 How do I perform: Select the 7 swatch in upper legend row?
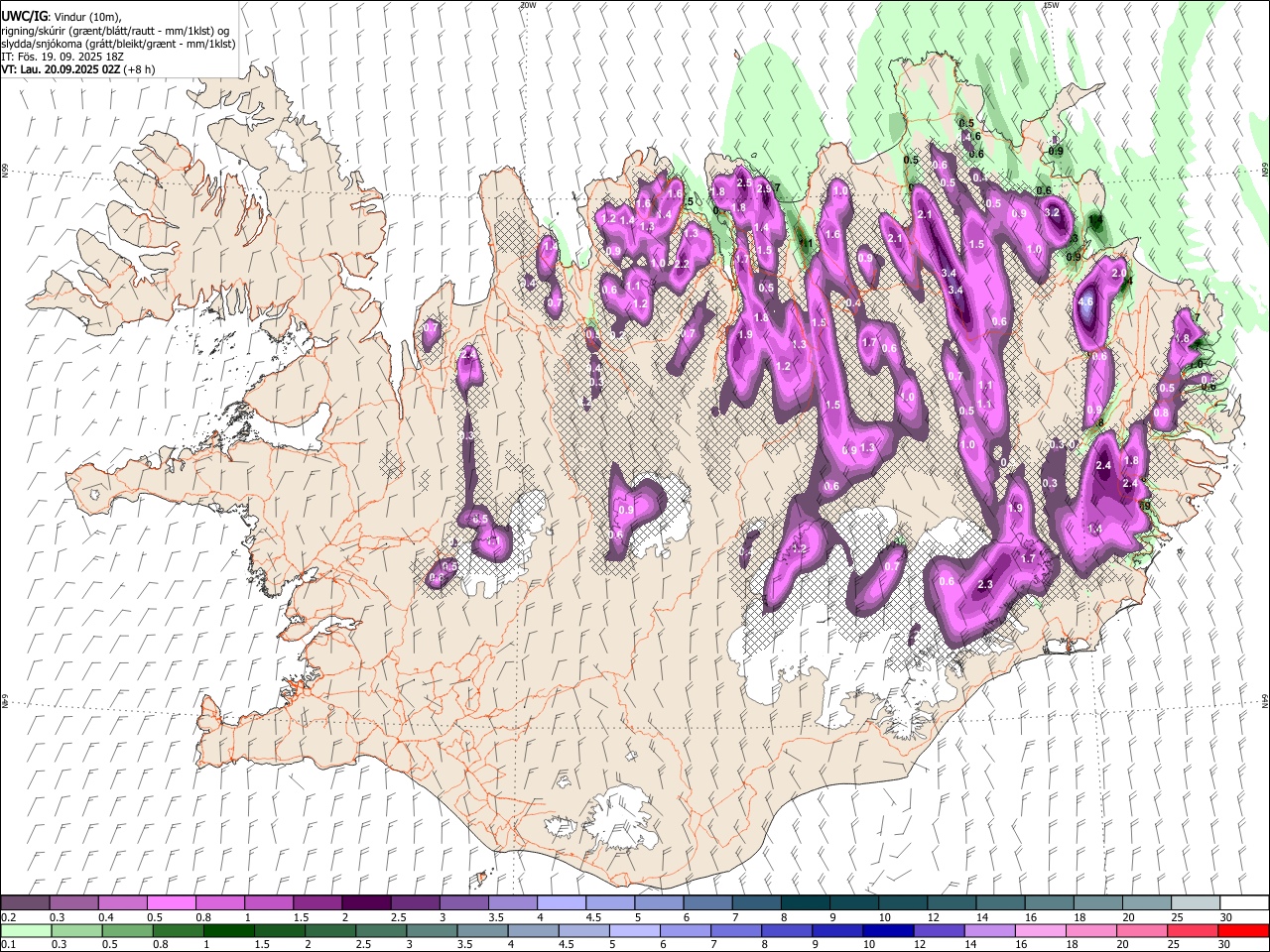tap(756, 902)
